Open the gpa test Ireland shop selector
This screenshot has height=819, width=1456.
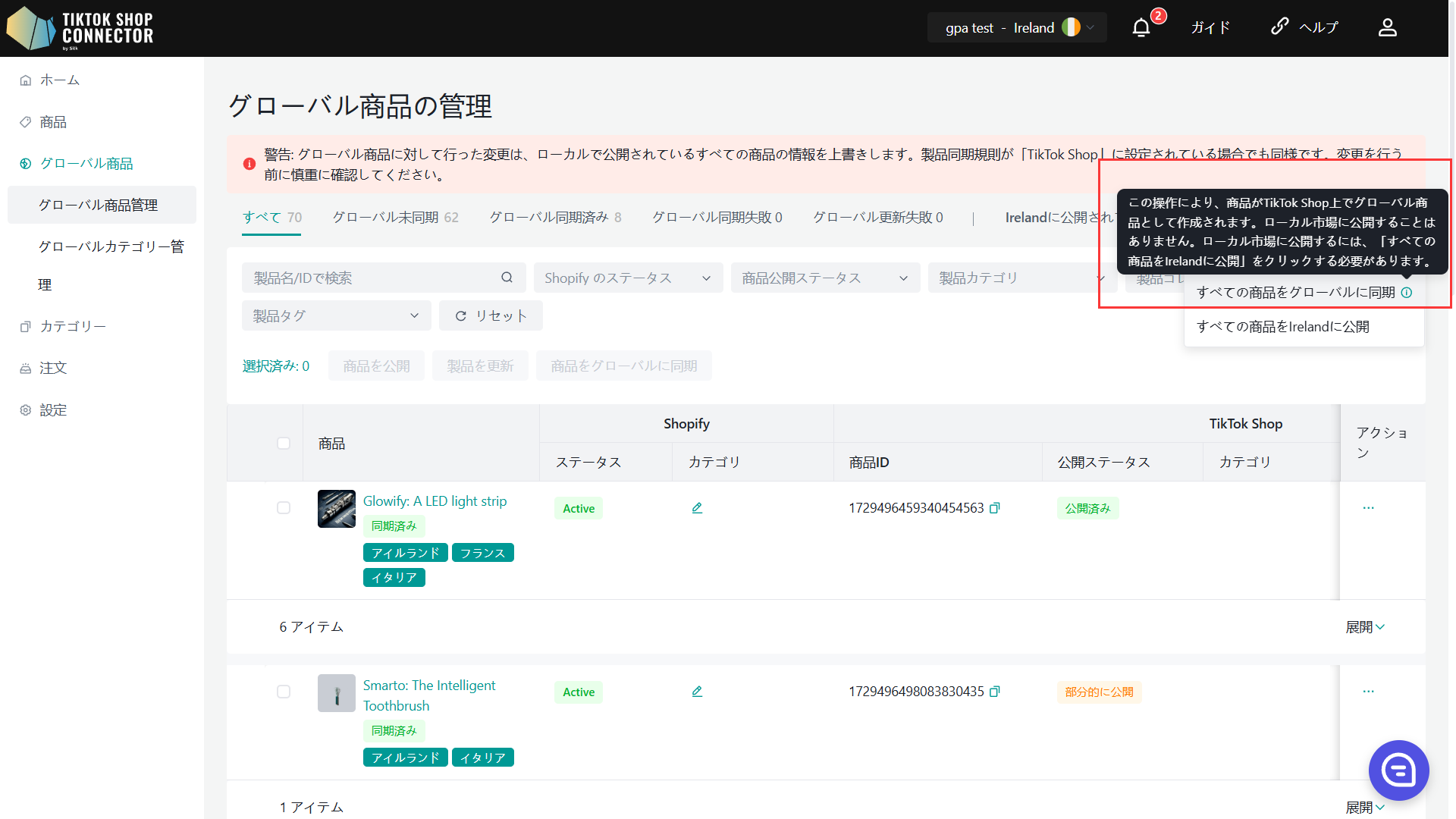point(1017,28)
